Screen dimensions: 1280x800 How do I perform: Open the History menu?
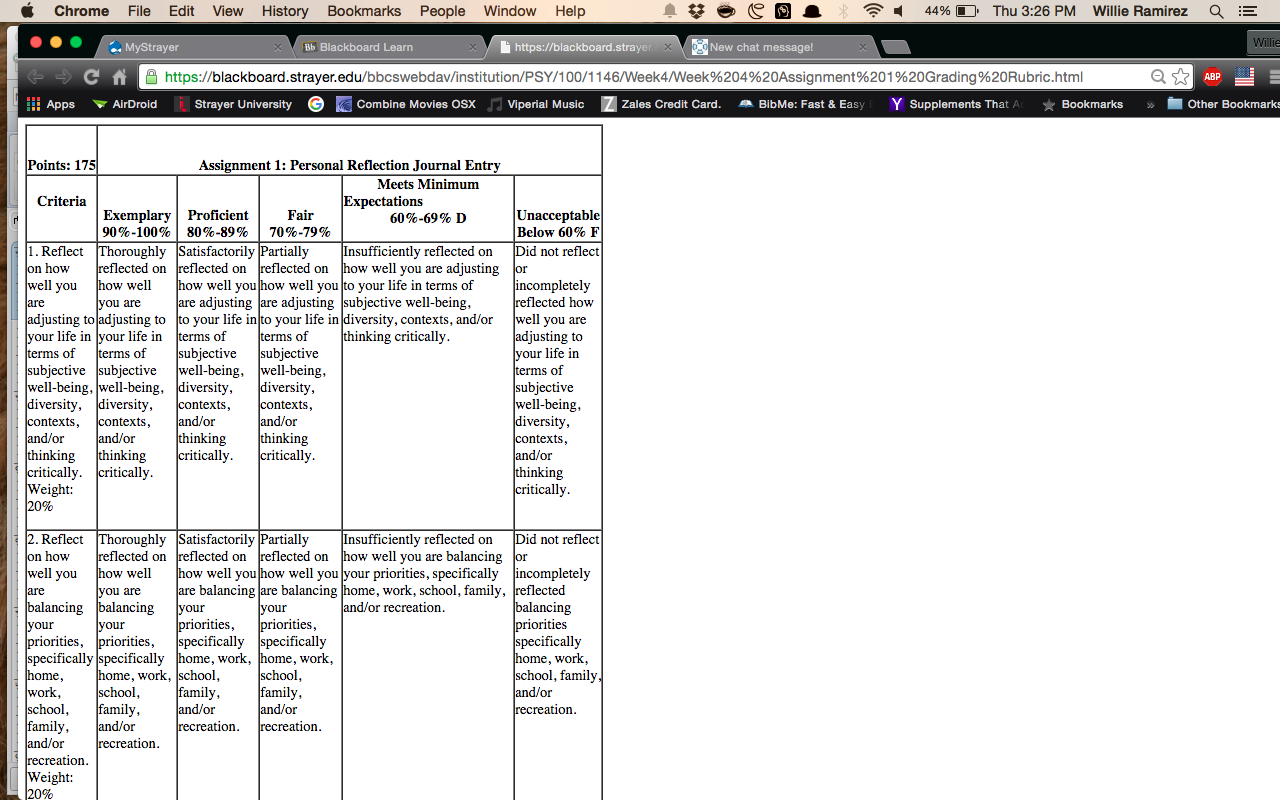pos(285,11)
